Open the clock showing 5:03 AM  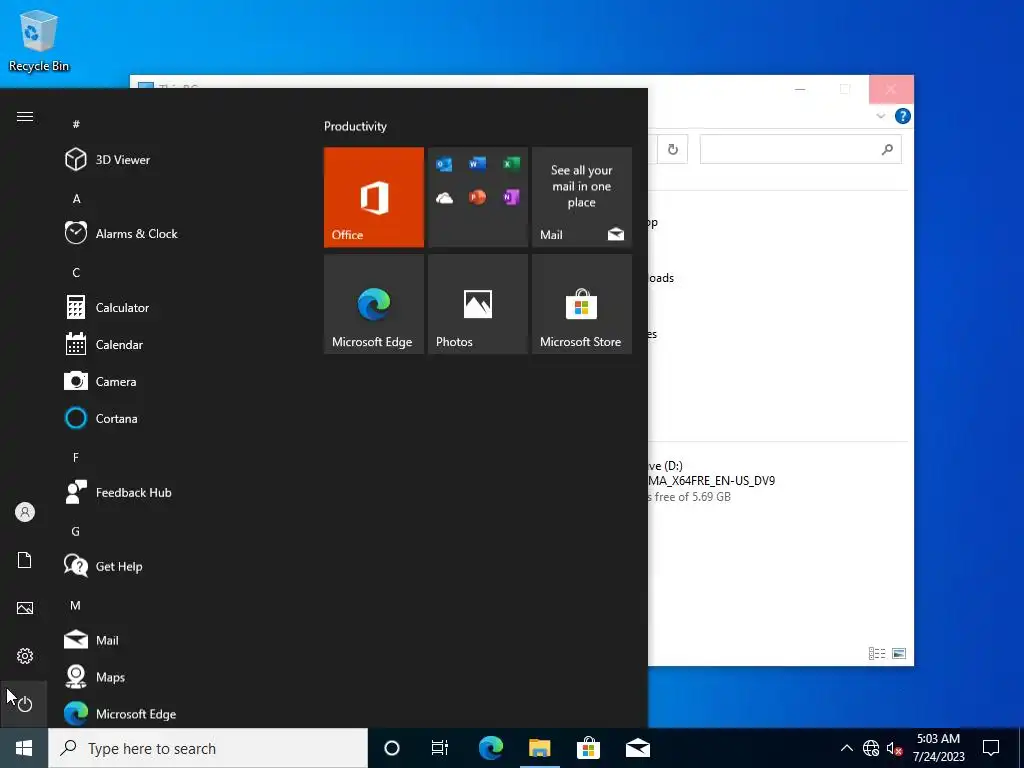tap(938, 748)
